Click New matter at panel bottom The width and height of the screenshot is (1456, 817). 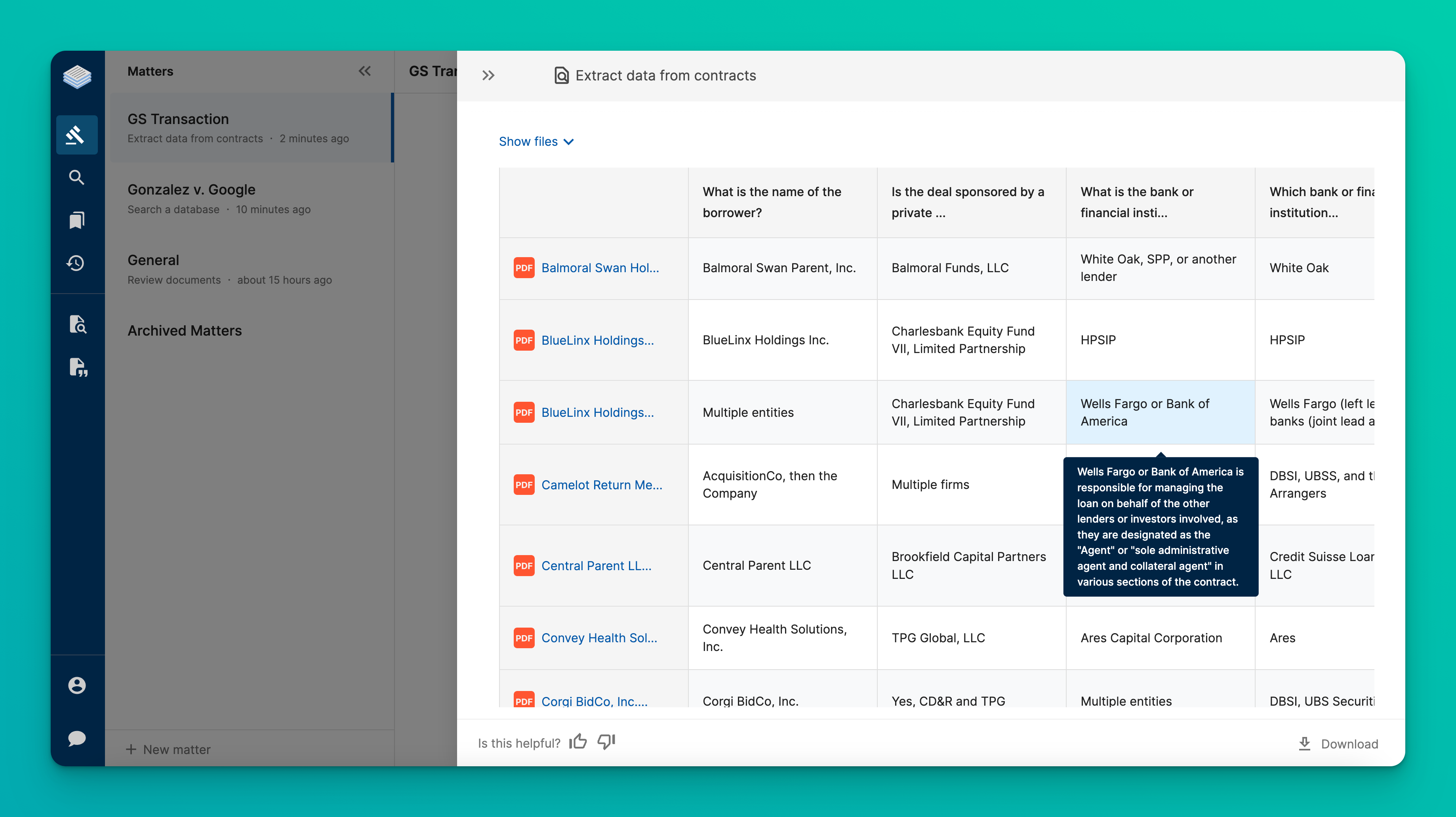168,749
